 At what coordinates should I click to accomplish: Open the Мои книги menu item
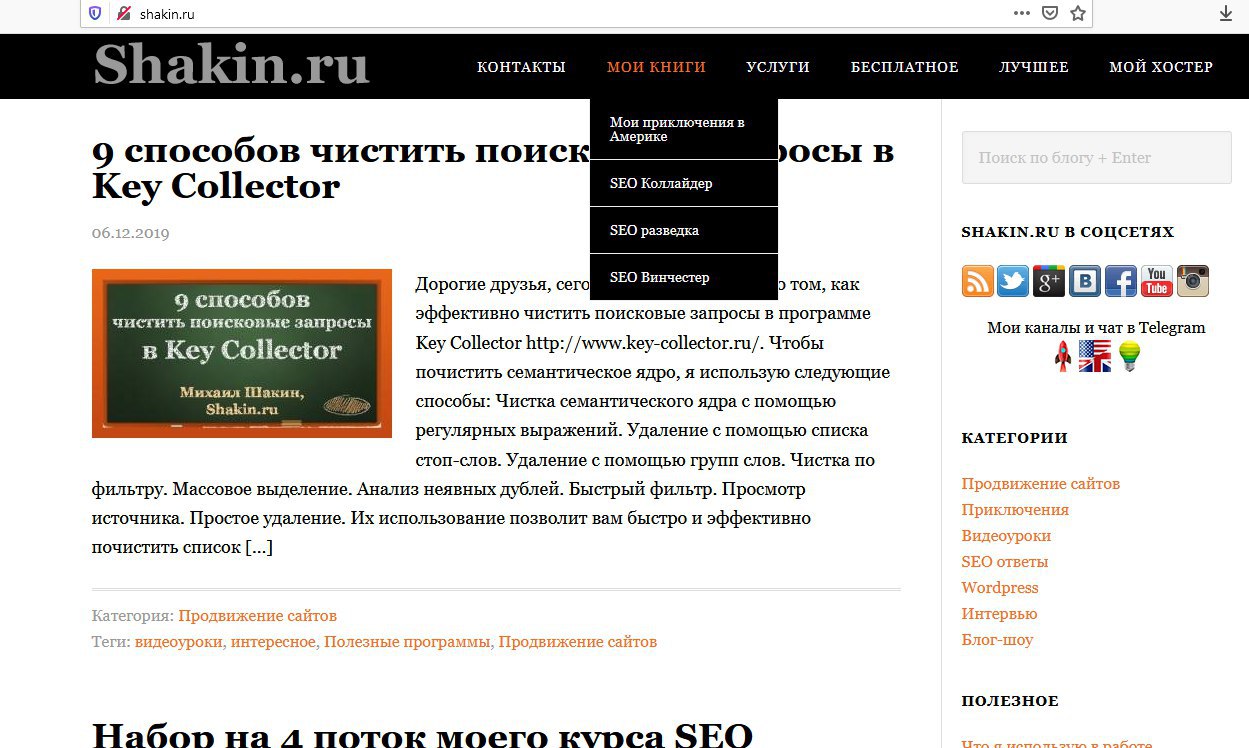(x=656, y=67)
